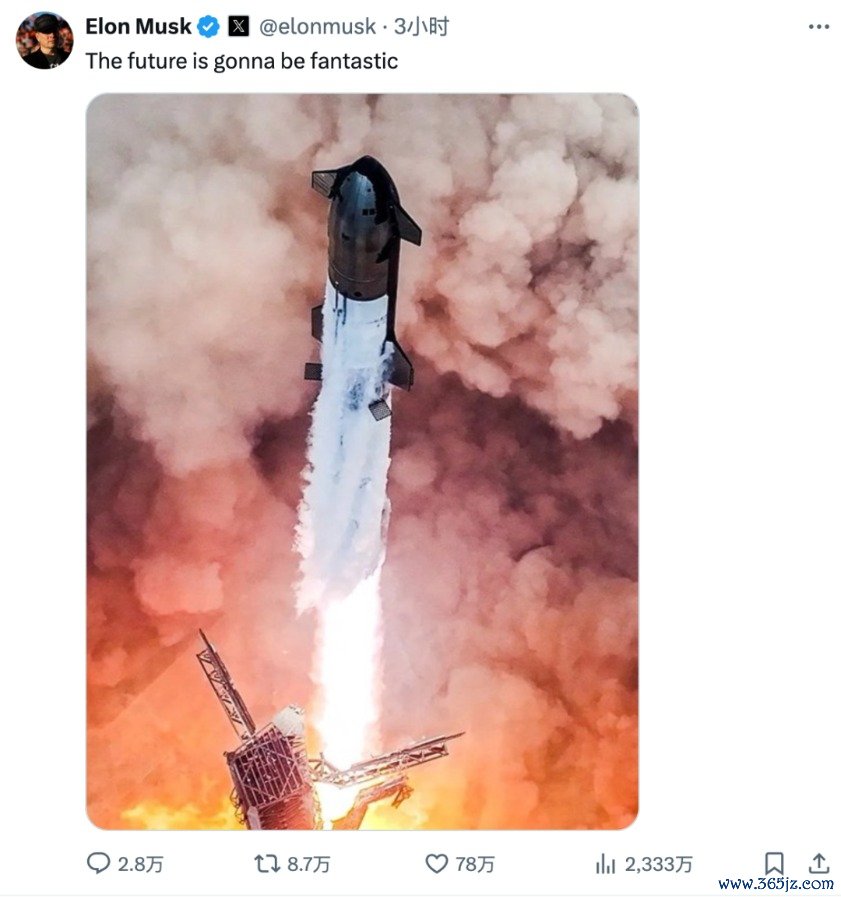Open the @elonmusk handle link
Image resolution: width=841 pixels, height=899 pixels.
pyautogui.click(x=319, y=27)
